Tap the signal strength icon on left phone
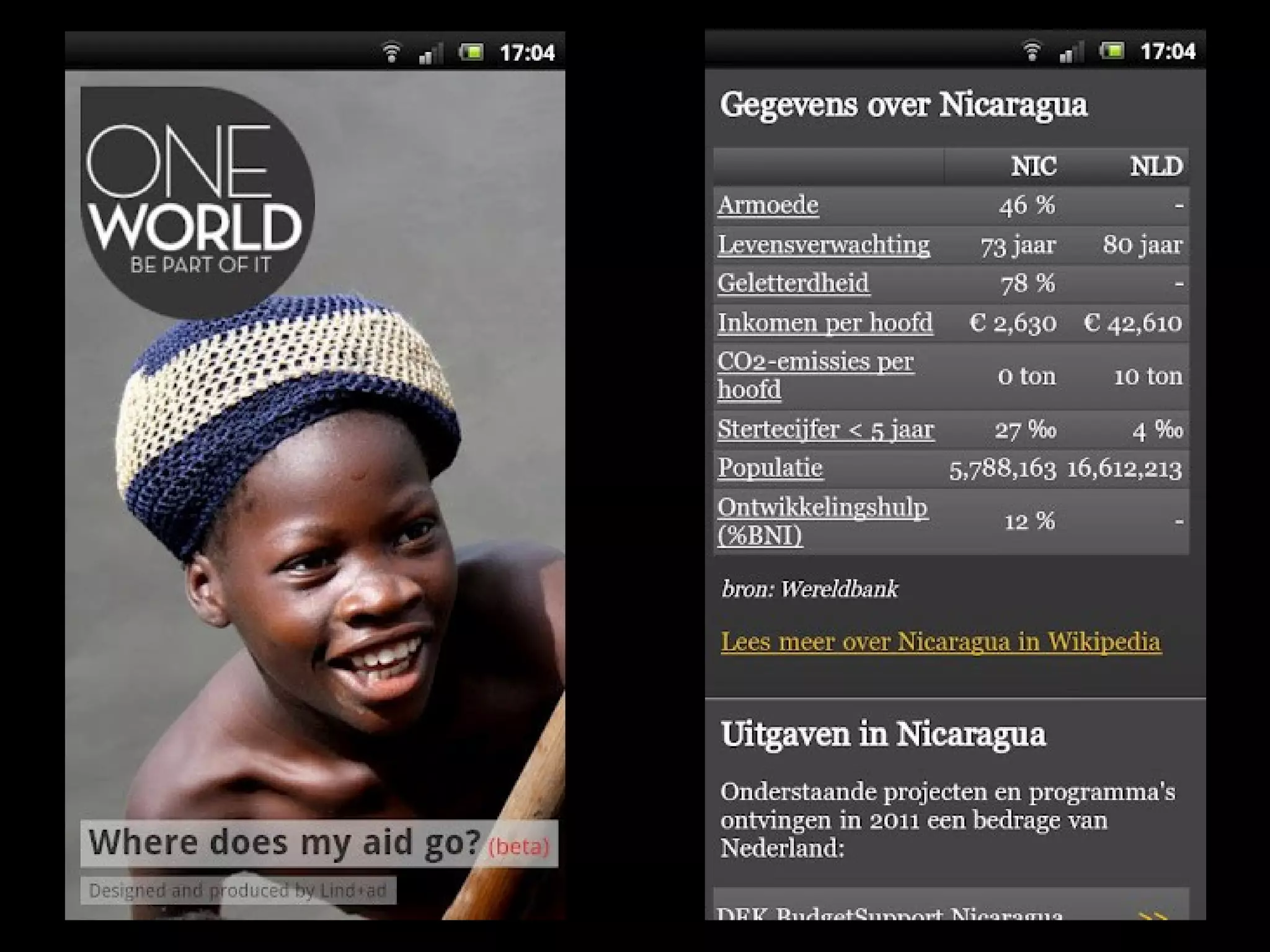This screenshot has height=952, width=1270. pos(430,53)
